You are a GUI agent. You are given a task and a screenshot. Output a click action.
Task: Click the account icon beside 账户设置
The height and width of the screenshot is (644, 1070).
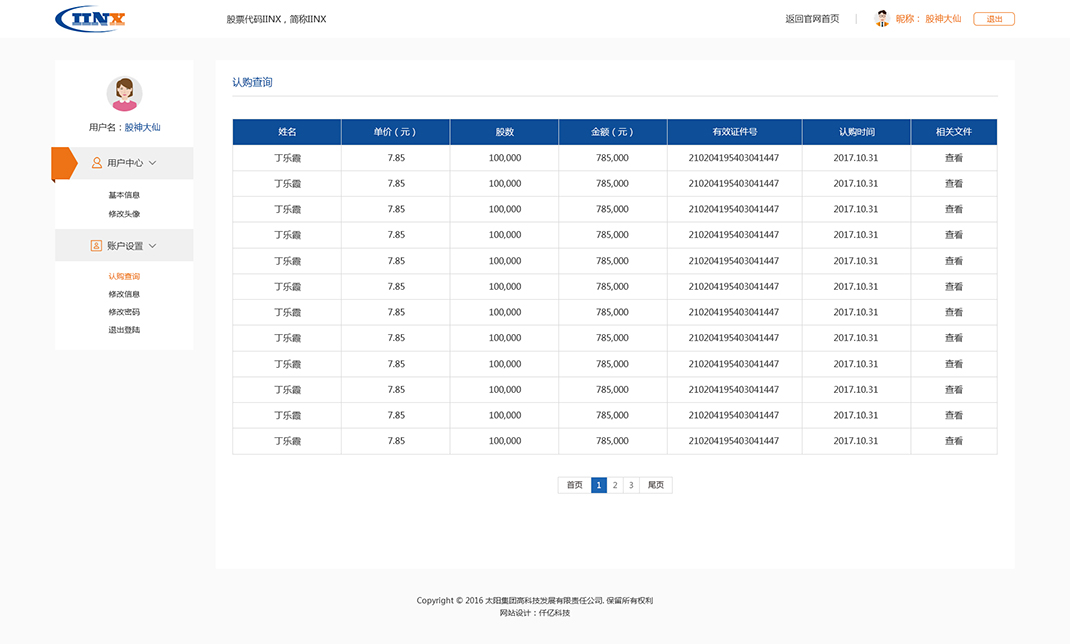95,245
